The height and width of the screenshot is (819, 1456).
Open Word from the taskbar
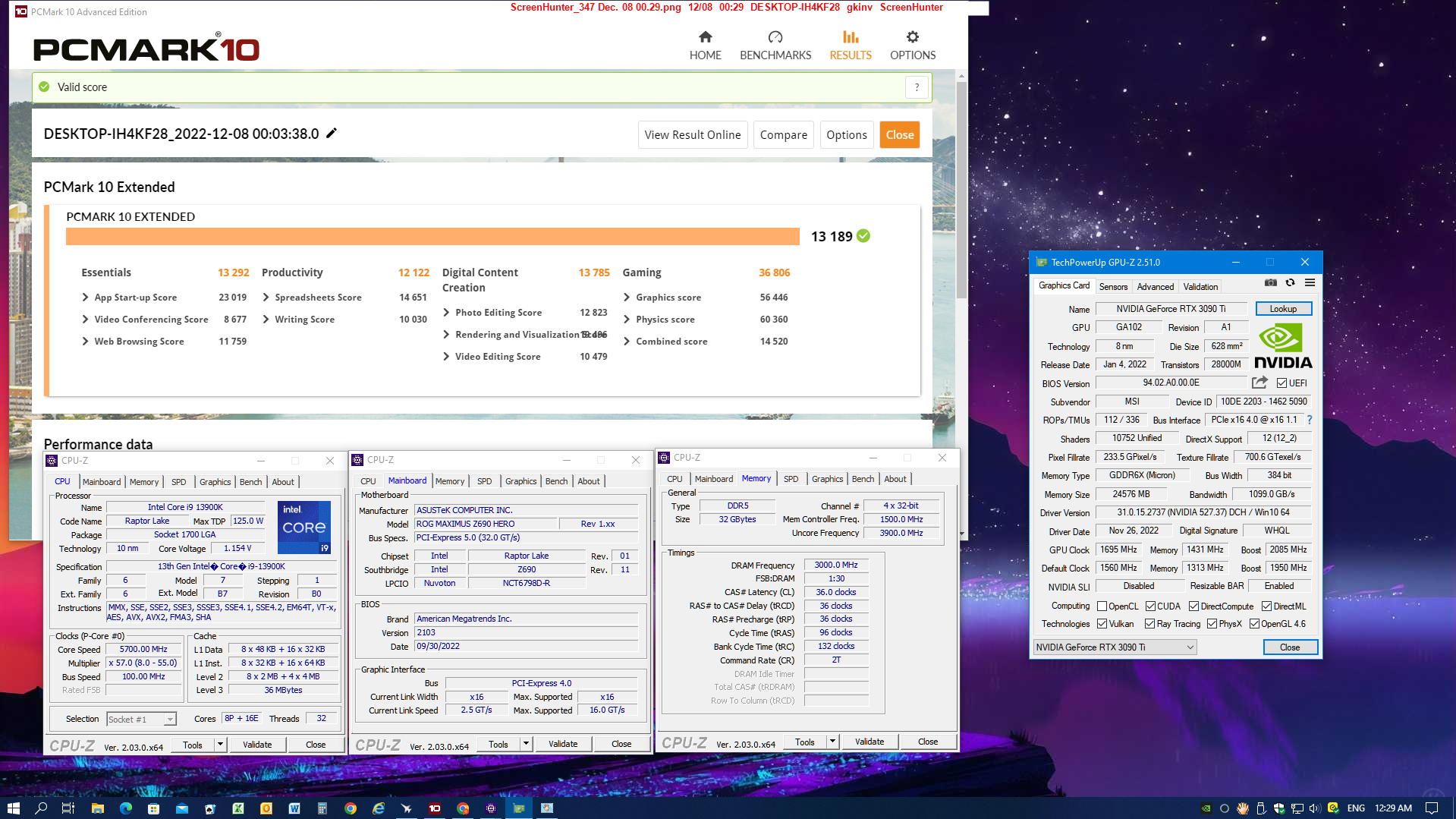pyautogui.click(x=294, y=808)
